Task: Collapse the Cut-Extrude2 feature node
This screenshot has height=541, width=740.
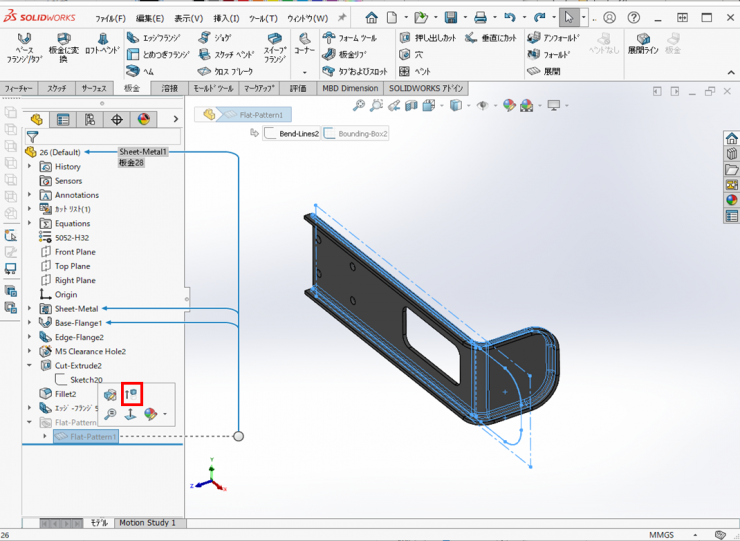Action: click(x=30, y=366)
